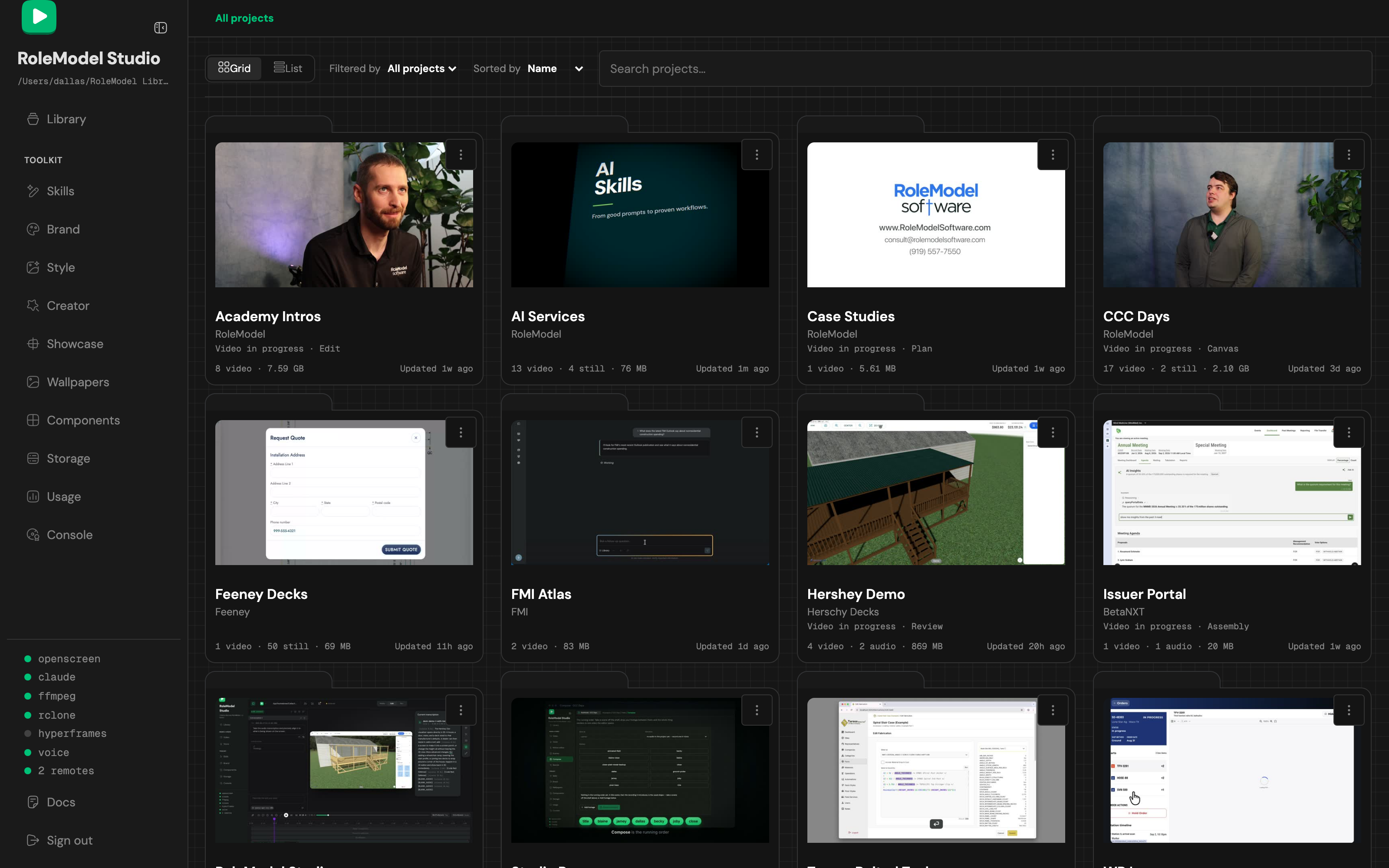Click the FMI Atlas project title
Viewport: 1389px width, 868px height.
[541, 594]
